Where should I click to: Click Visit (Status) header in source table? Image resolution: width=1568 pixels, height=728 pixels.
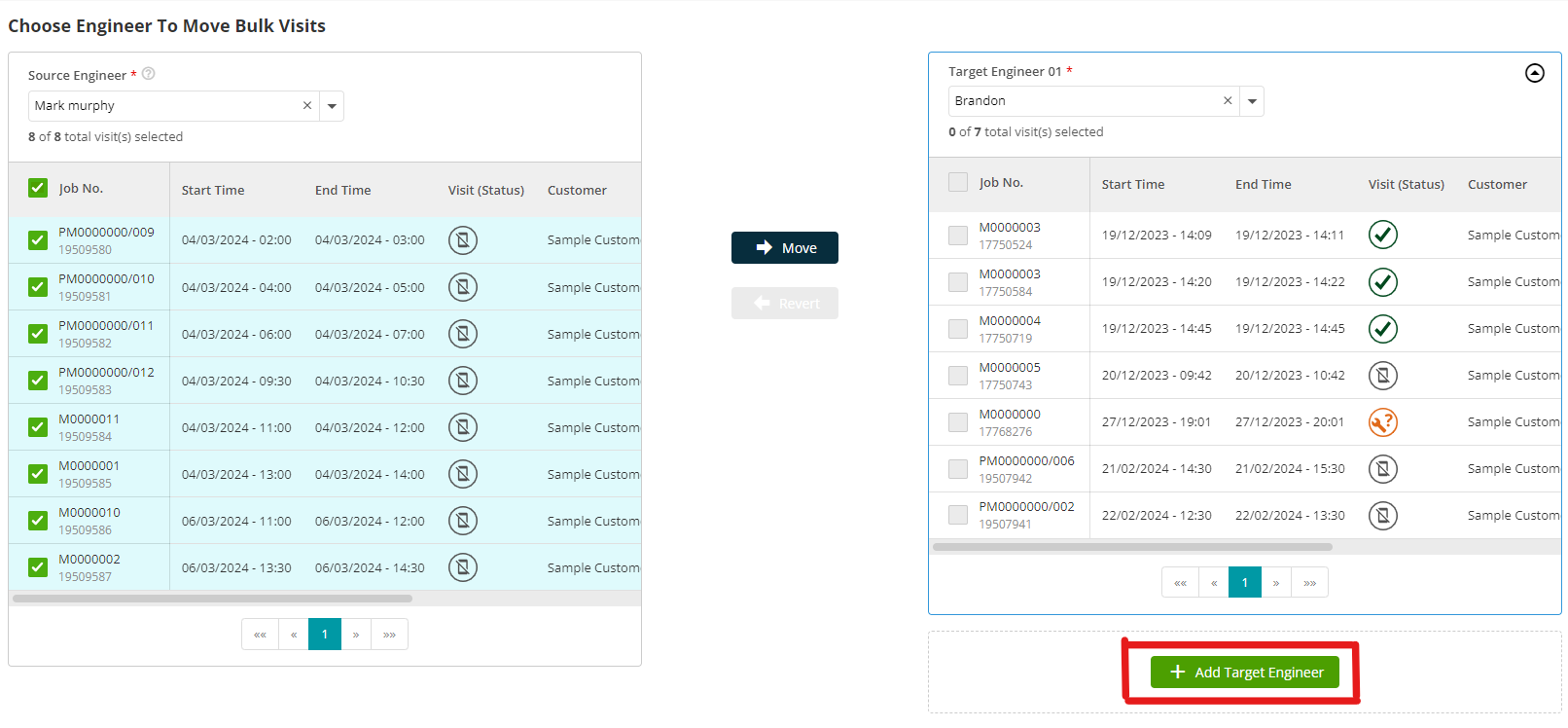click(486, 190)
